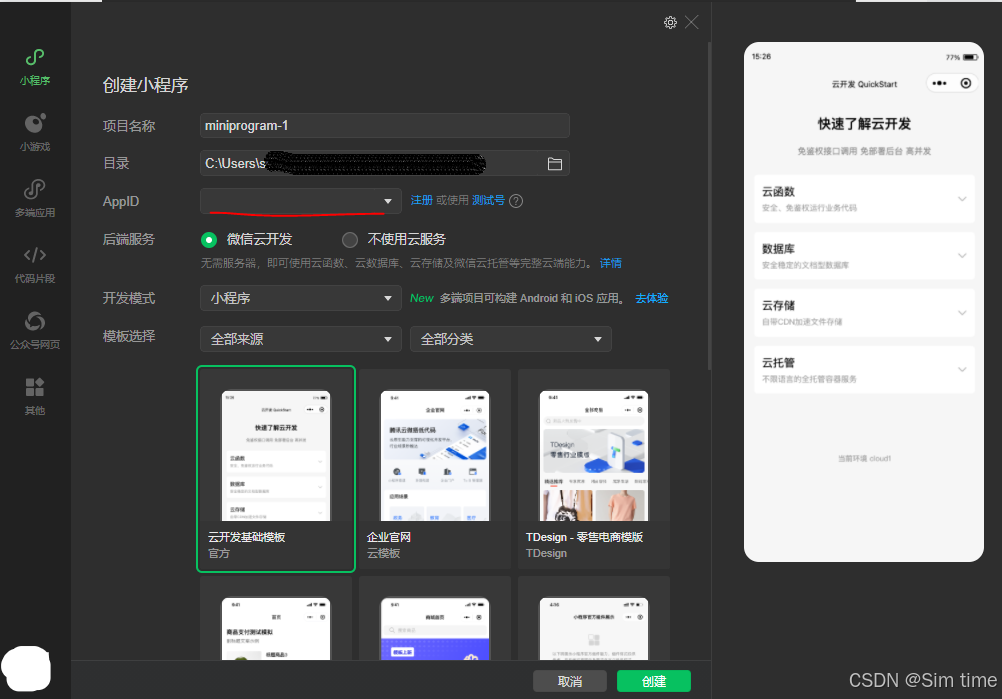Browse for a directory with the folder icon

tap(555, 164)
